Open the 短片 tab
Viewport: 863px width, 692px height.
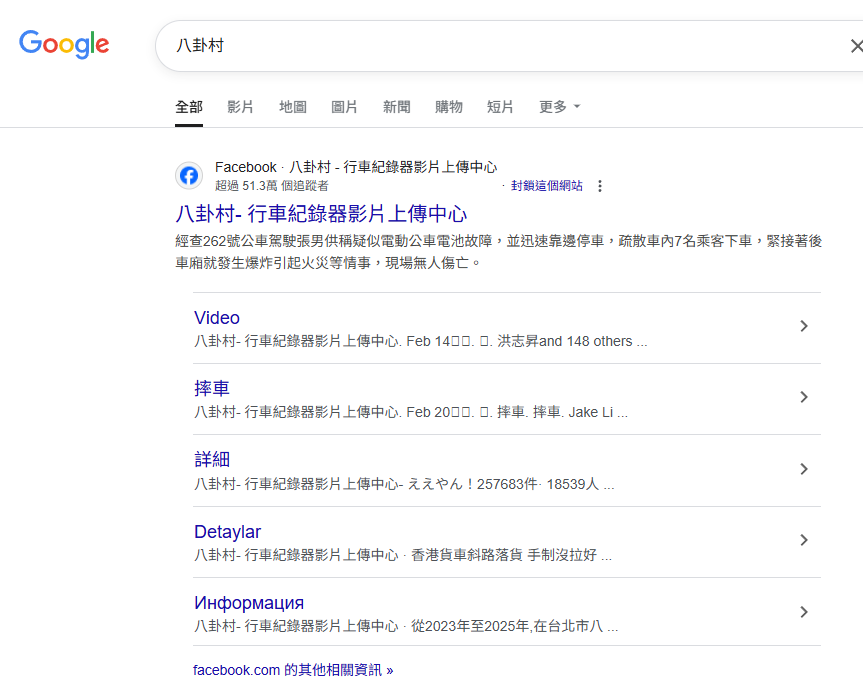[x=500, y=107]
